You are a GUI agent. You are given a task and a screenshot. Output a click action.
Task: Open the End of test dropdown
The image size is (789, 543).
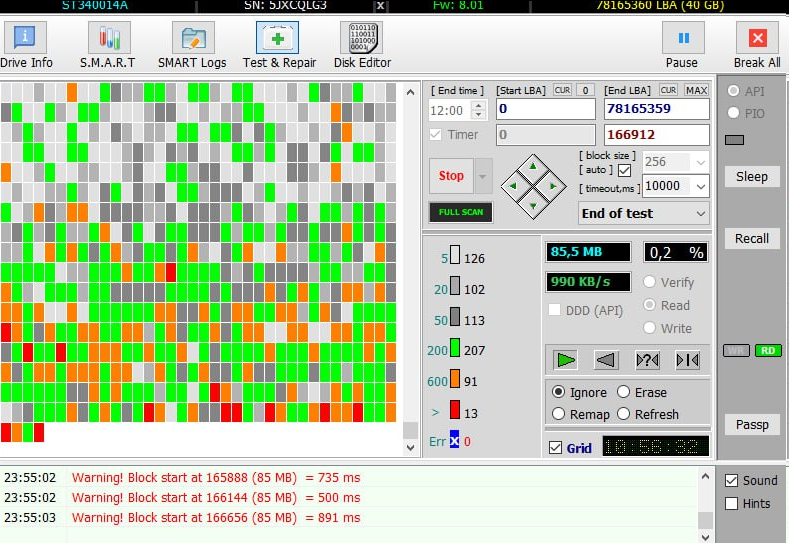[x=644, y=213]
